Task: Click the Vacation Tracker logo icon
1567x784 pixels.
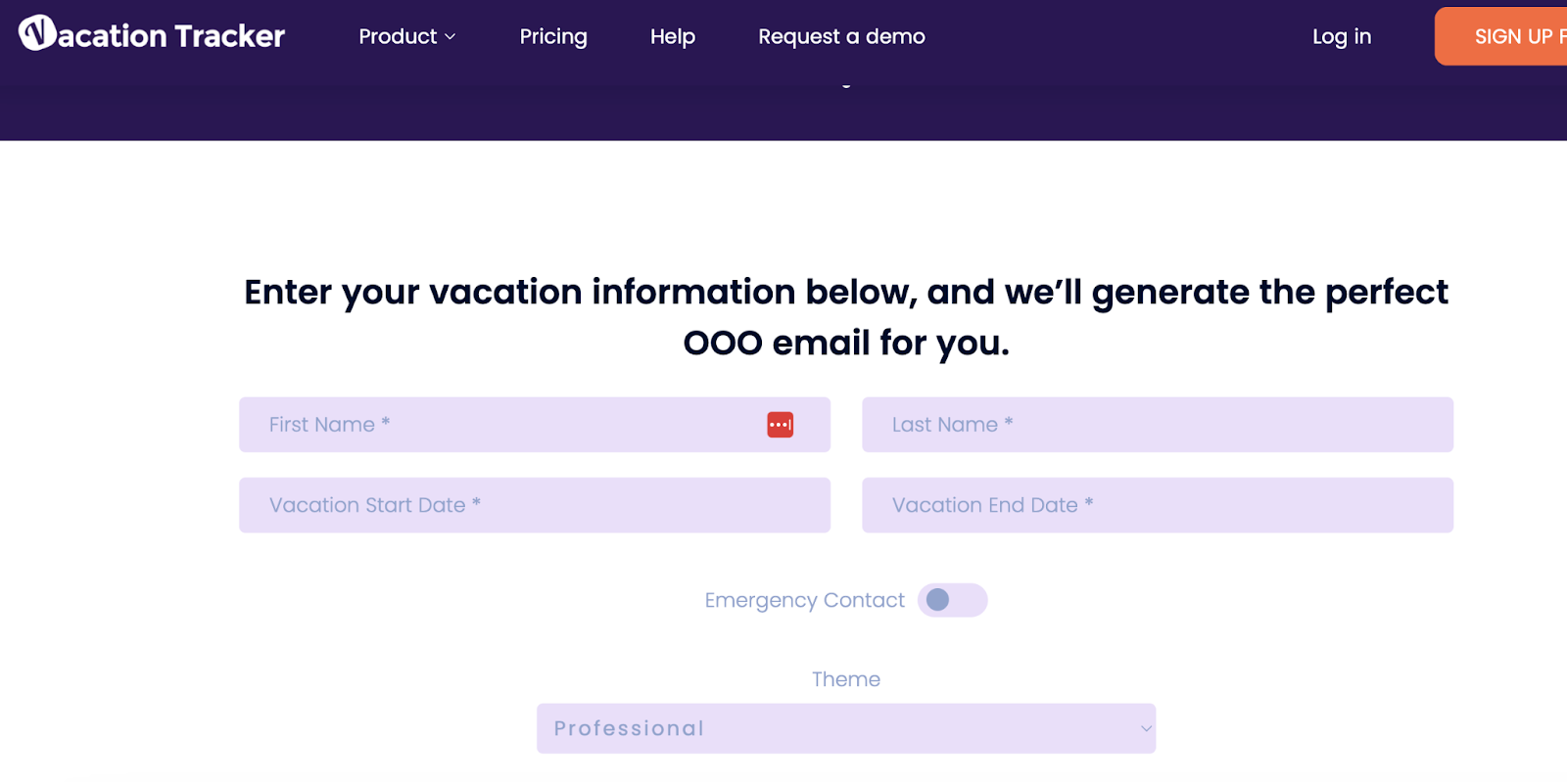Action: 38,34
